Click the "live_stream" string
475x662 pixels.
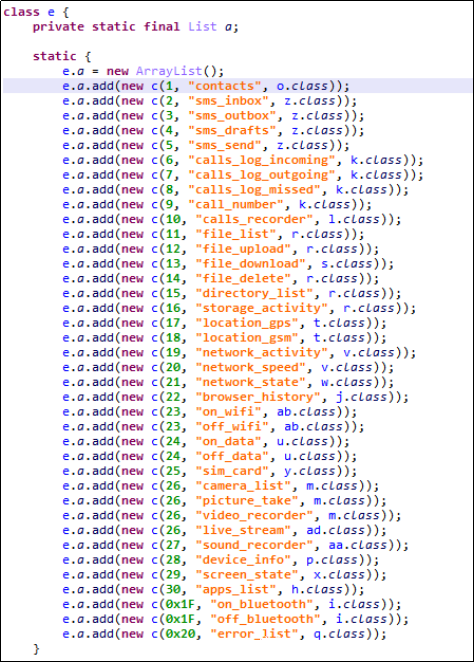pyautogui.click(x=243, y=531)
